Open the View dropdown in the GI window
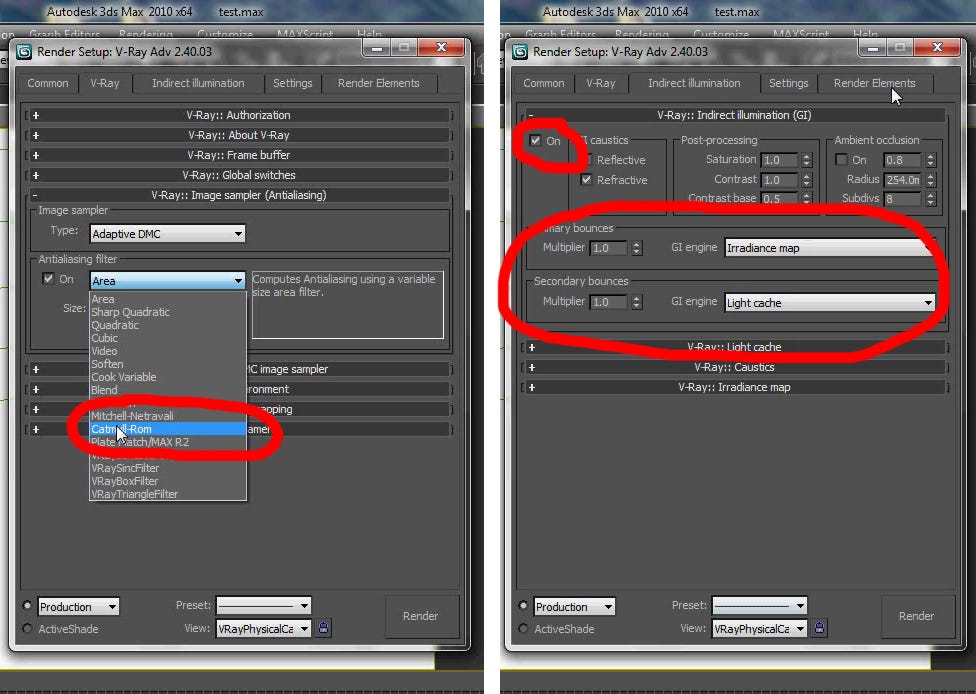The height and width of the screenshot is (694, 976). click(x=759, y=629)
